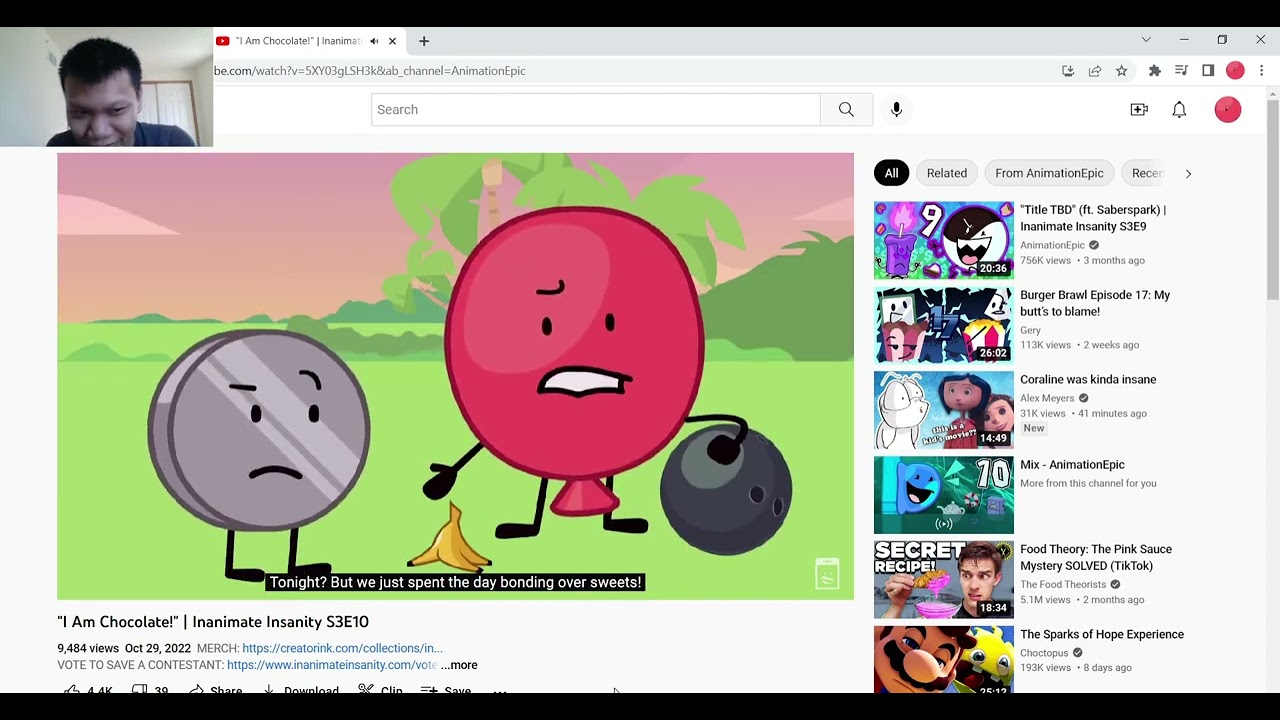Image resolution: width=1280 pixels, height=720 pixels.
Task: Click the magnifier search button
Action: point(846,110)
